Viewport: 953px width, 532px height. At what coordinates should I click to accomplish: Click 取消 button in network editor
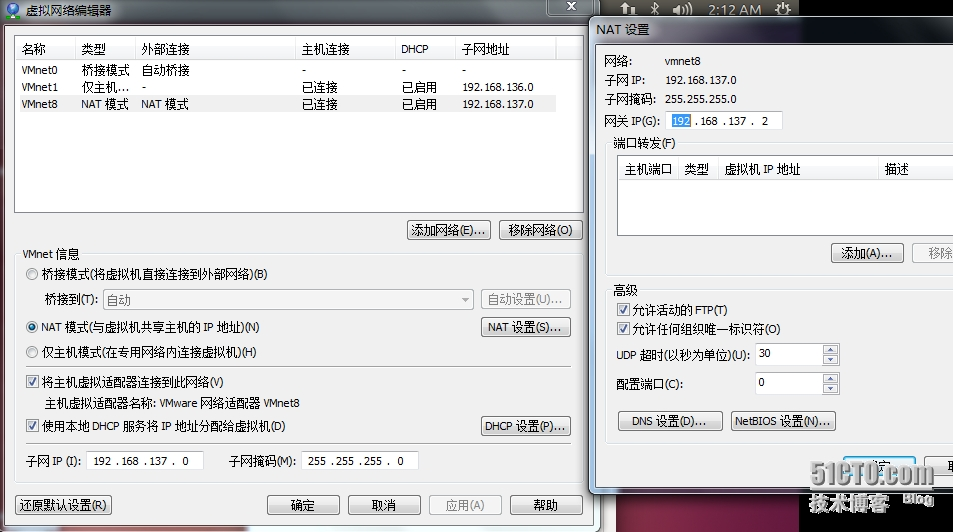pyautogui.click(x=384, y=505)
